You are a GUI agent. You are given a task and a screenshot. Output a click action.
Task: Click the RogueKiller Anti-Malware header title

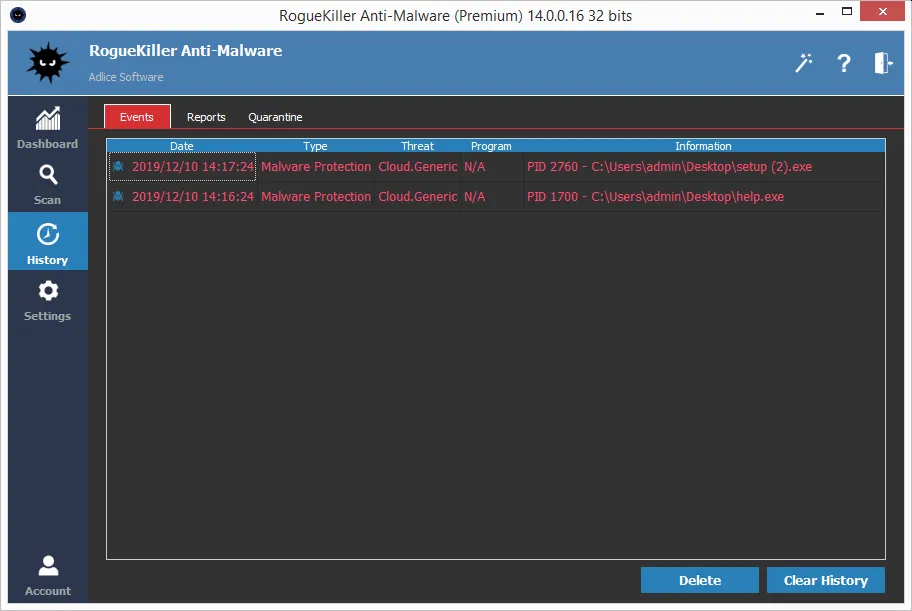pyautogui.click(x=186, y=51)
